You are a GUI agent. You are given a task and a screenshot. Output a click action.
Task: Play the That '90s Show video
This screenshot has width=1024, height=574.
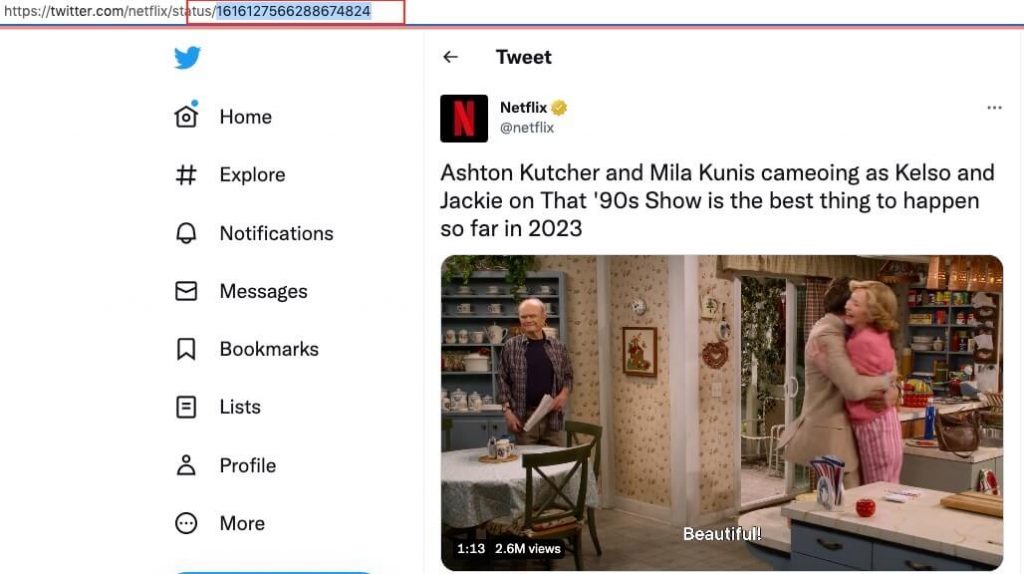722,413
